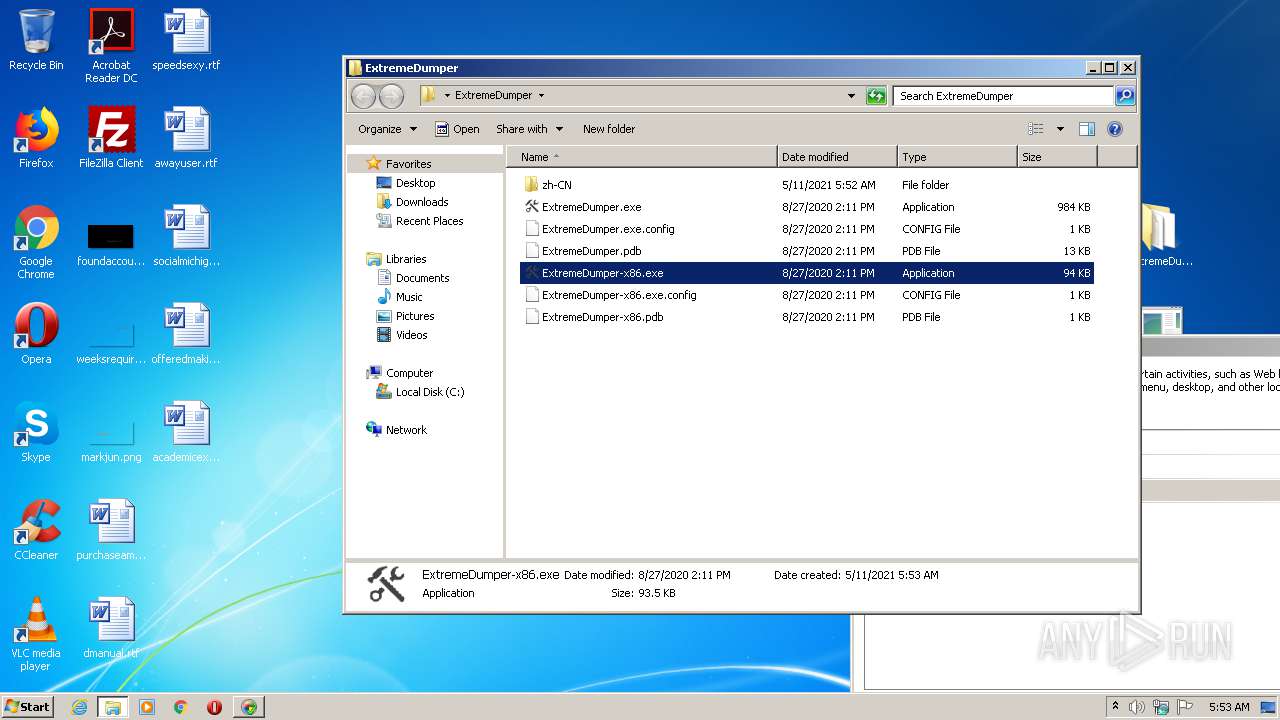Select Computer in the navigation pane
This screenshot has width=1280, height=720.
pyautogui.click(x=399, y=373)
